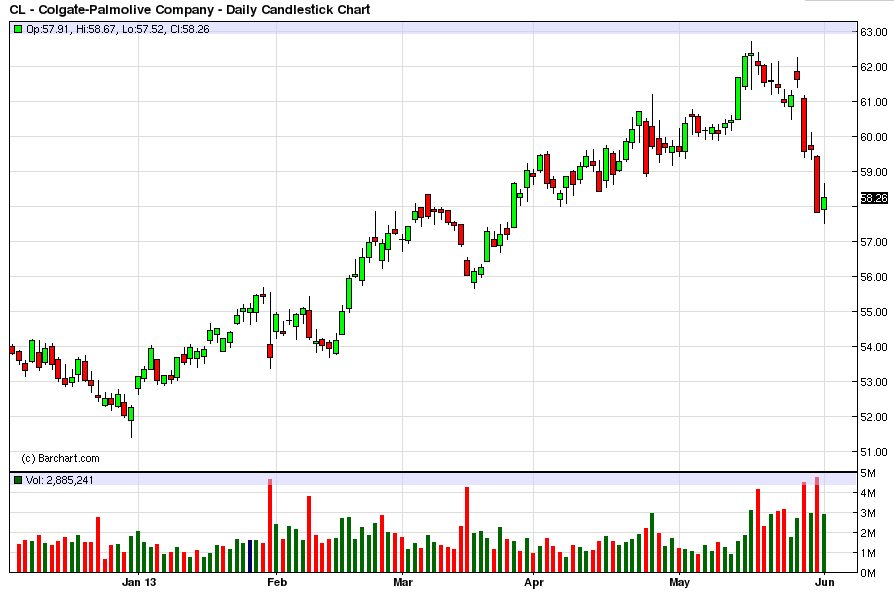Click the 51.00 price axis label
This screenshot has width=894, height=598.
(x=873, y=452)
